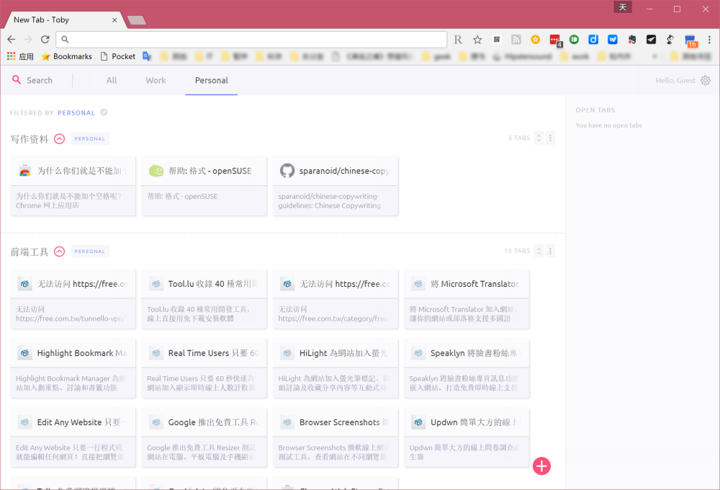Close the New Tab - Toby tab
The width and height of the screenshot is (720, 490).
[x=114, y=20]
